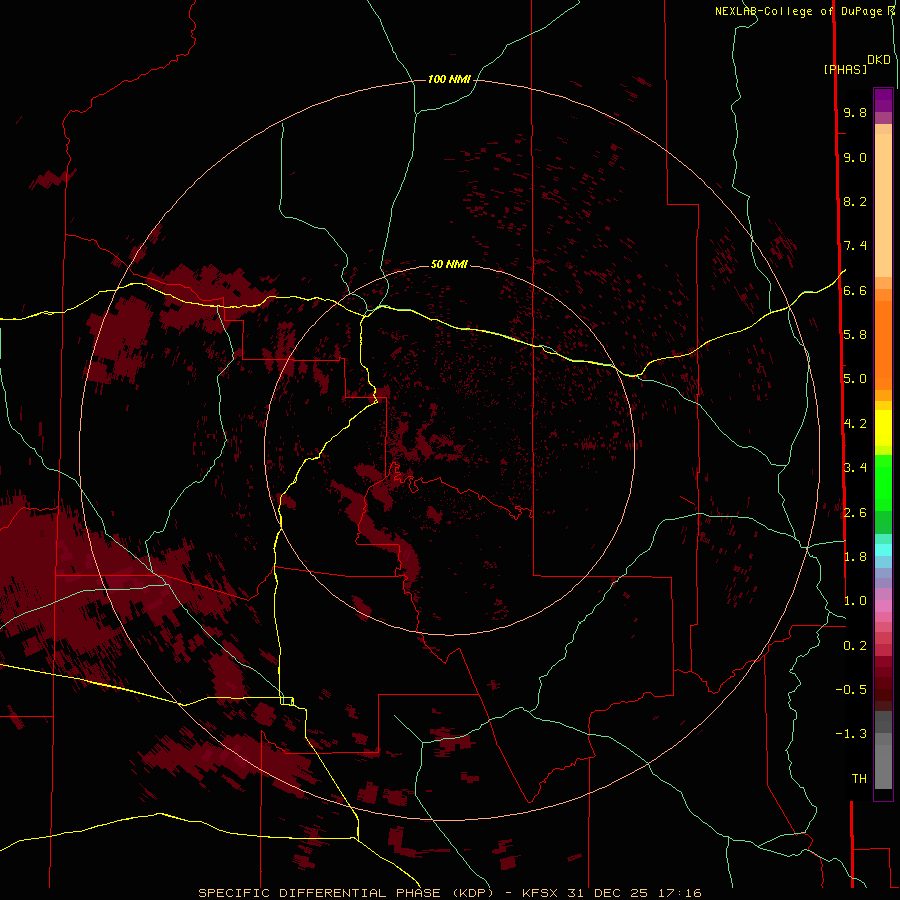Pick the yellow color bar segment
This screenshot has width=900, height=900.
coord(883,428)
